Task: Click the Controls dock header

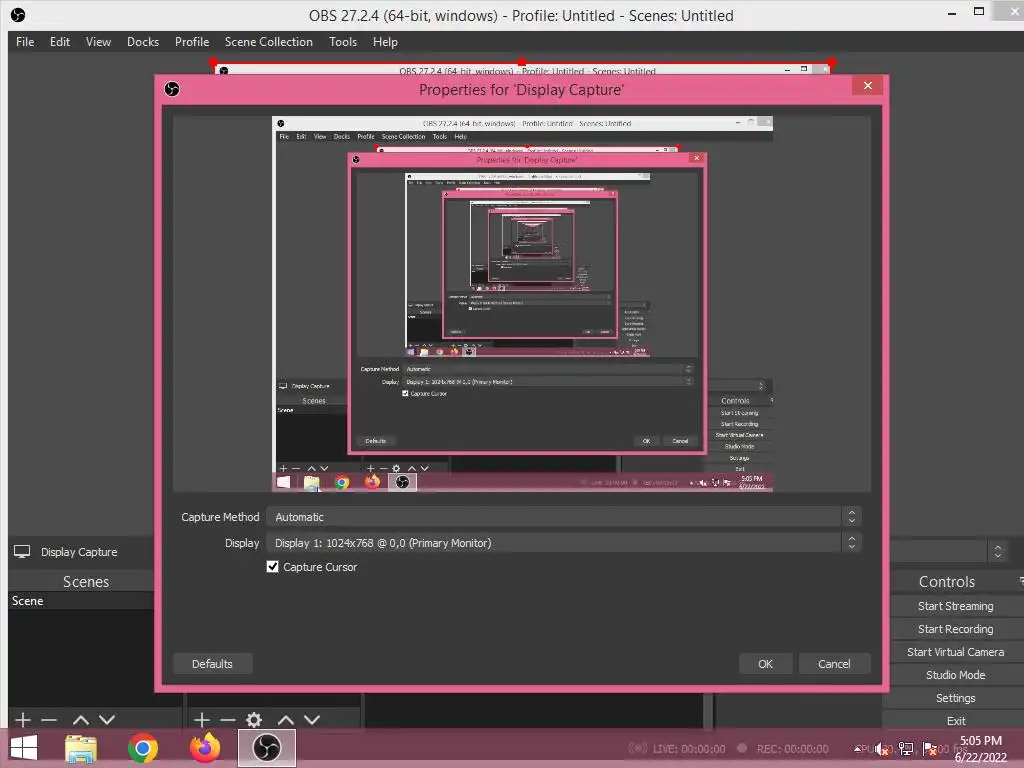Action: 947,581
